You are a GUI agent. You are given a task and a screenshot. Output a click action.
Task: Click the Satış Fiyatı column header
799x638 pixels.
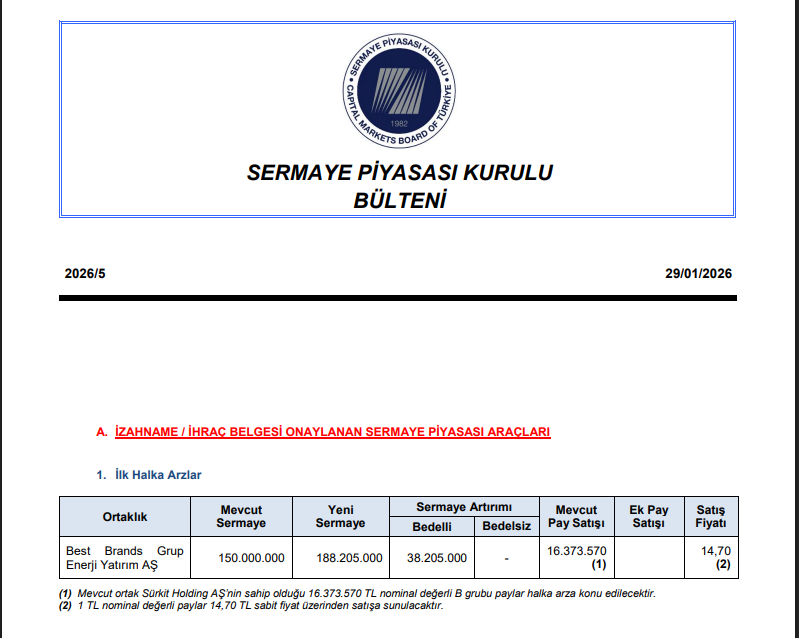(711, 517)
